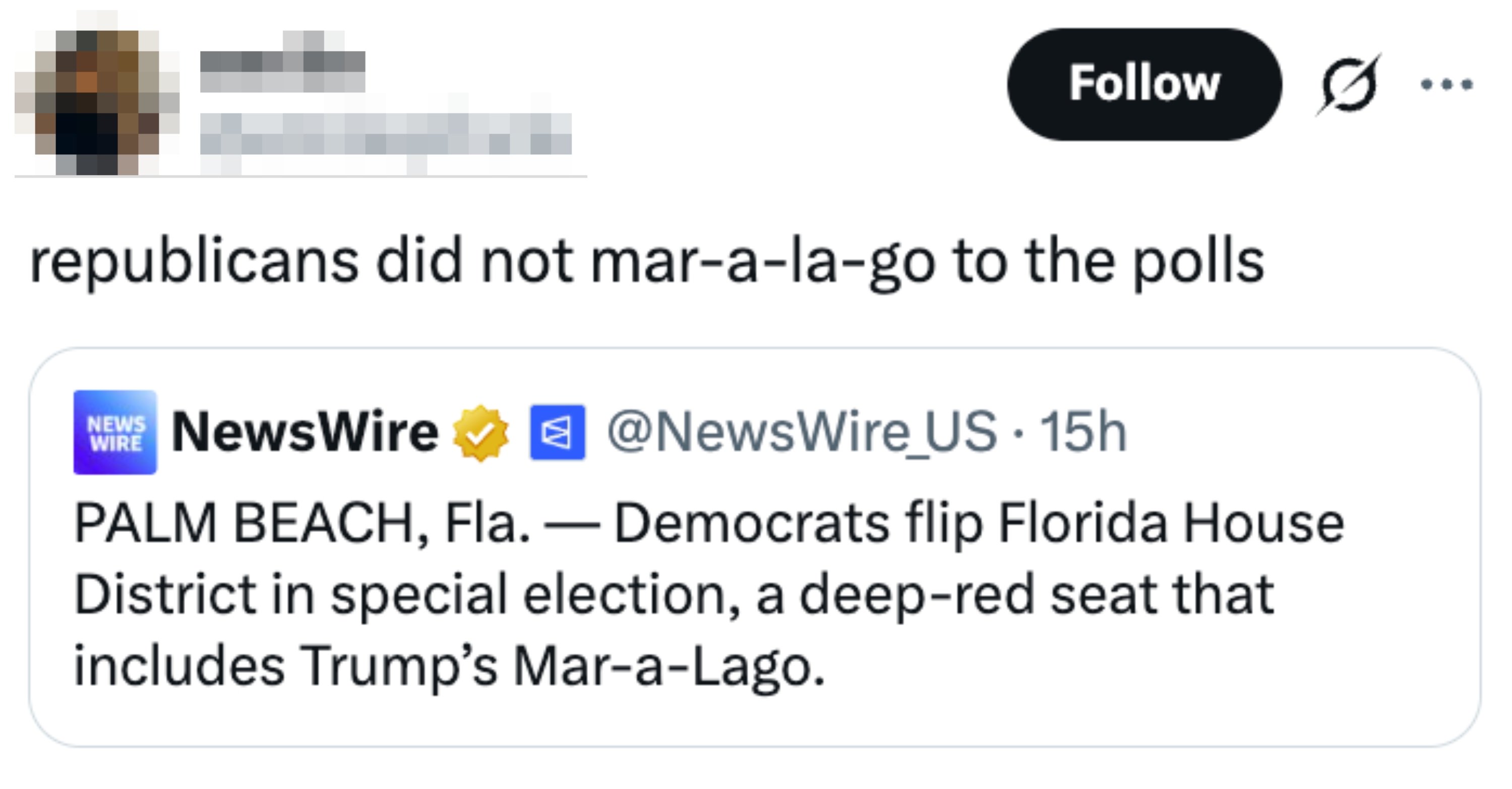Image resolution: width=1512 pixels, height=789 pixels.
Task: Click the poster's blurred username handle
Action: (x=385, y=134)
